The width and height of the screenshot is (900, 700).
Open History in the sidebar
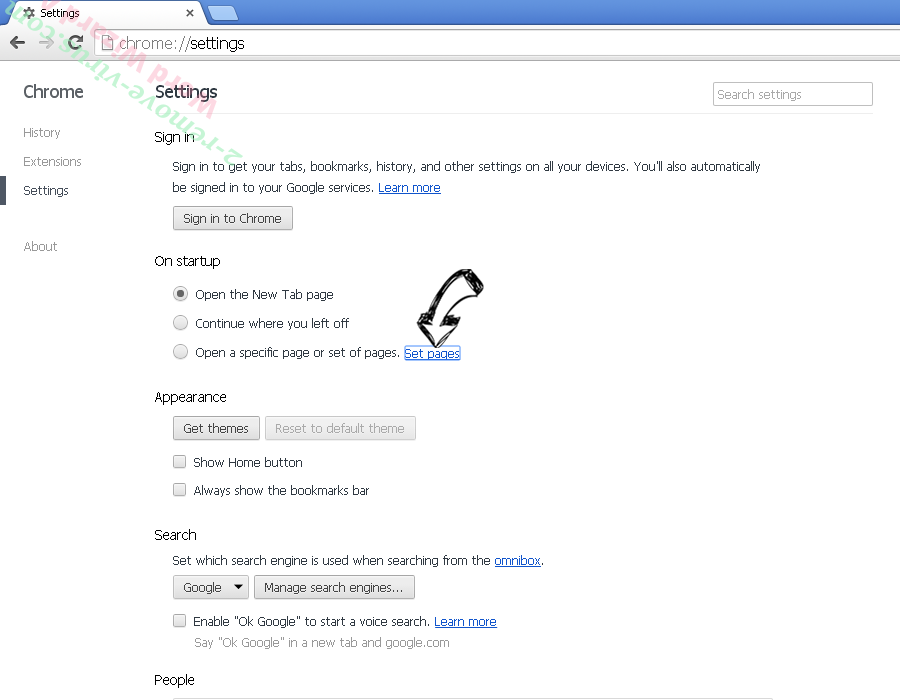(41, 133)
